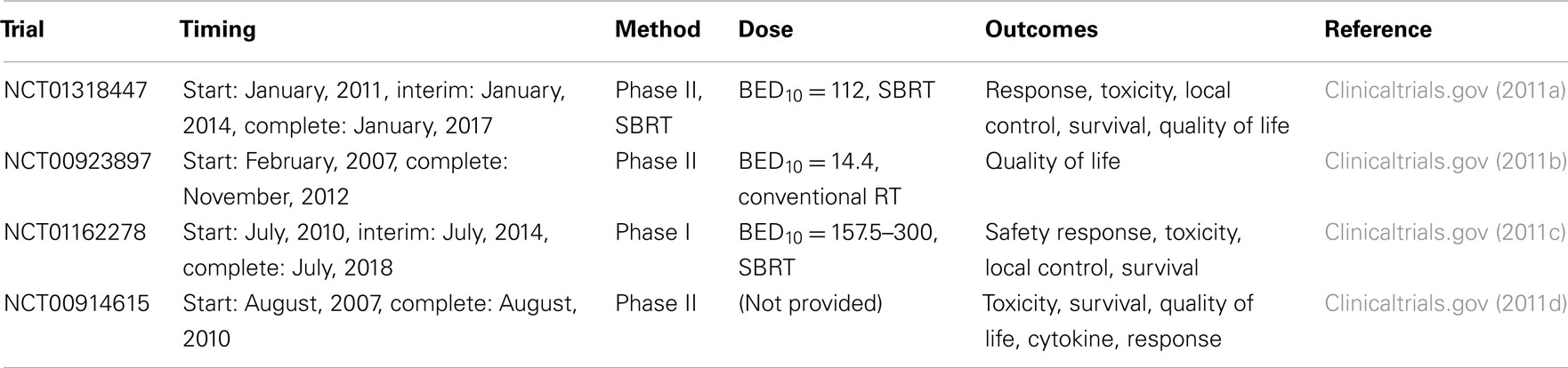Click the Trial column header
Image resolution: width=1568 pixels, height=368 pixels.
(22, 29)
